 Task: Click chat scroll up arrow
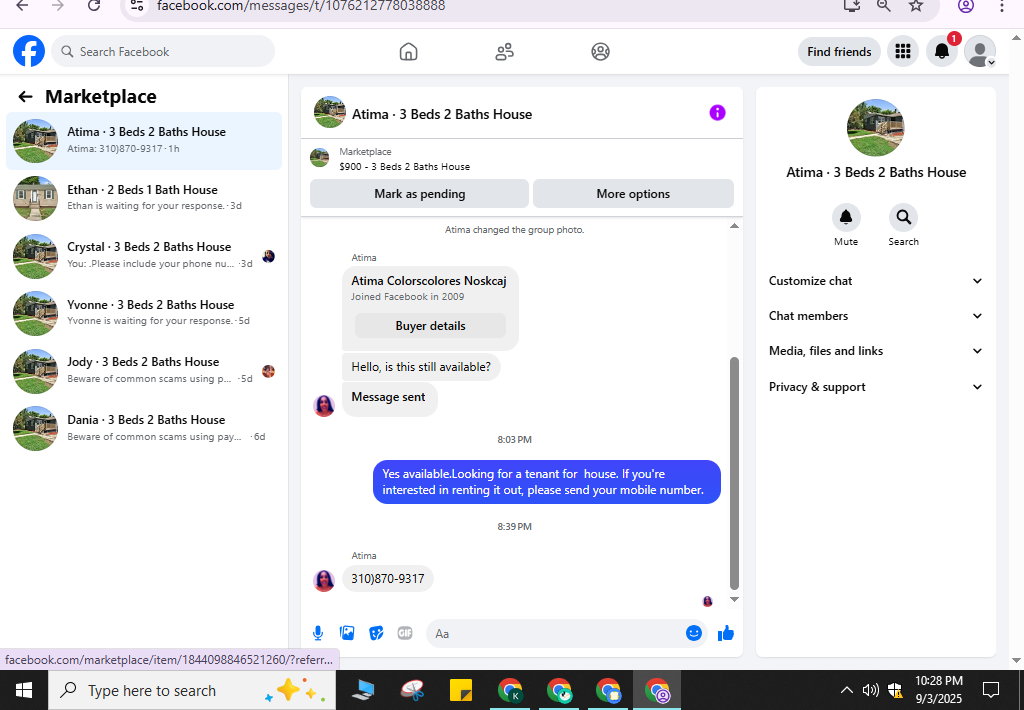(x=734, y=226)
